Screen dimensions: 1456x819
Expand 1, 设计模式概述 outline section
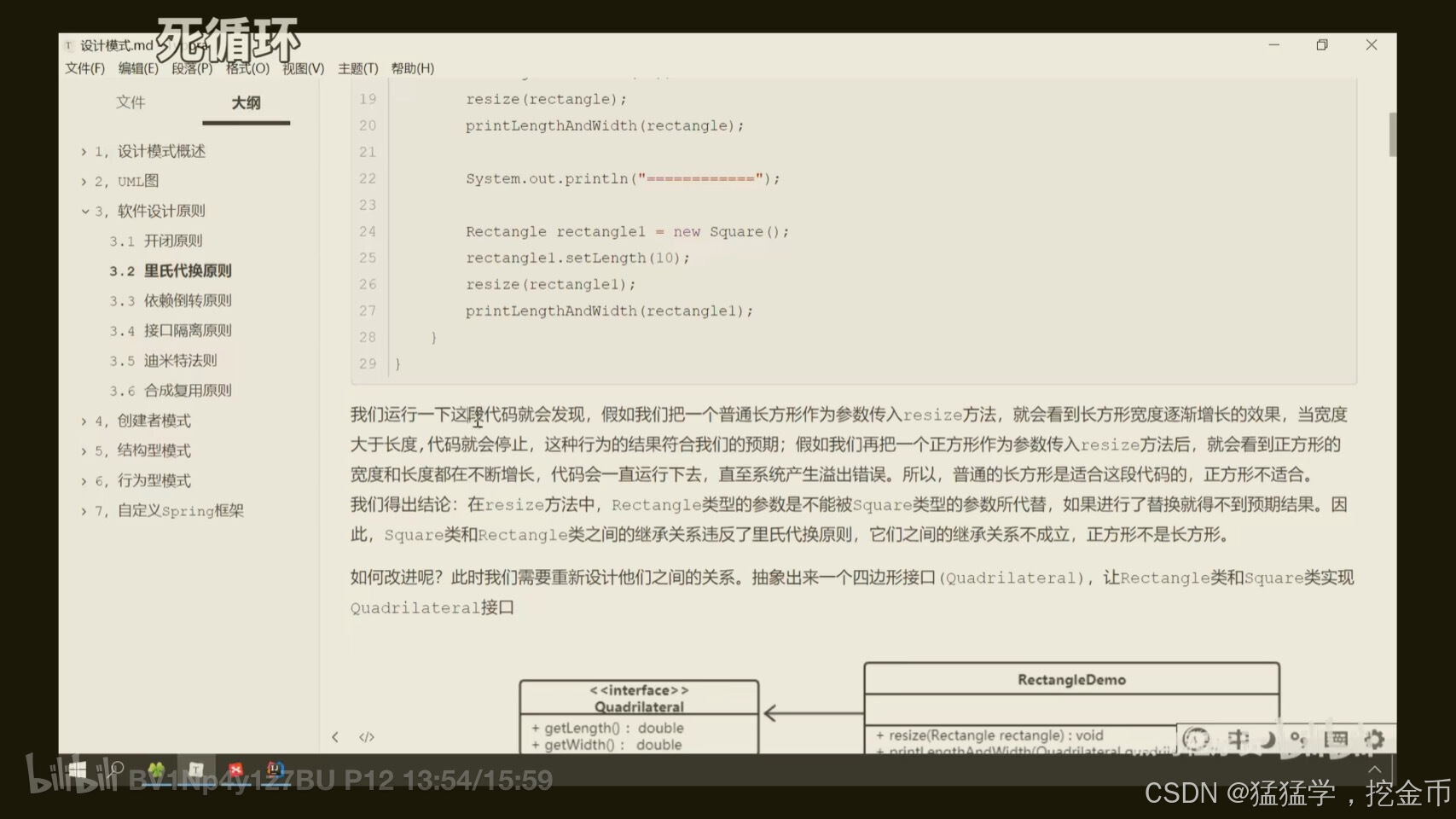pyautogui.click(x=84, y=152)
